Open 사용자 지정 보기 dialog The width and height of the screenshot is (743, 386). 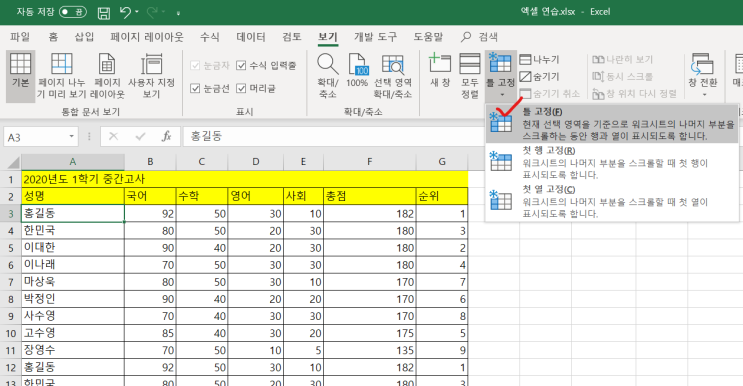[x=152, y=76]
